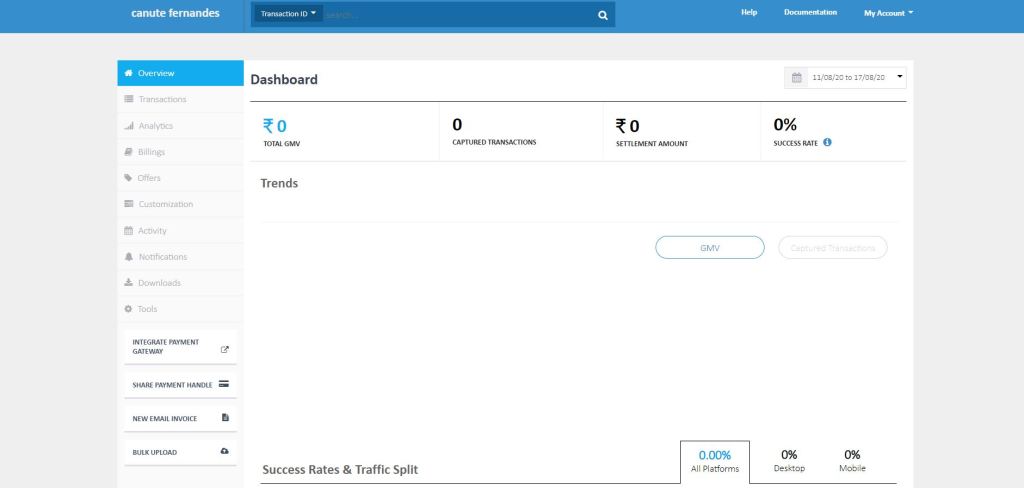Click the canute fernandes account name
The image size is (1024, 488).
pos(176,13)
